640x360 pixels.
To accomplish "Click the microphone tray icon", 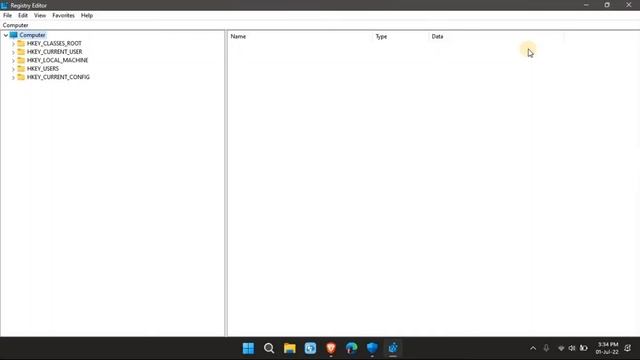I will pos(546,348).
